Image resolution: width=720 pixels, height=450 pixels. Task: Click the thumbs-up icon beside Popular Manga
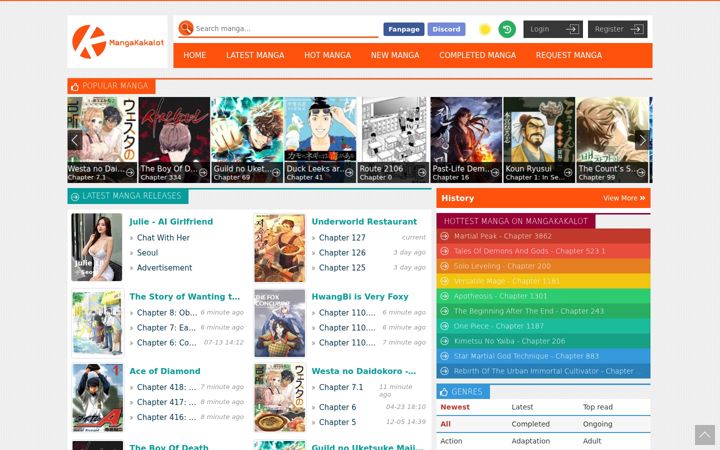75,86
